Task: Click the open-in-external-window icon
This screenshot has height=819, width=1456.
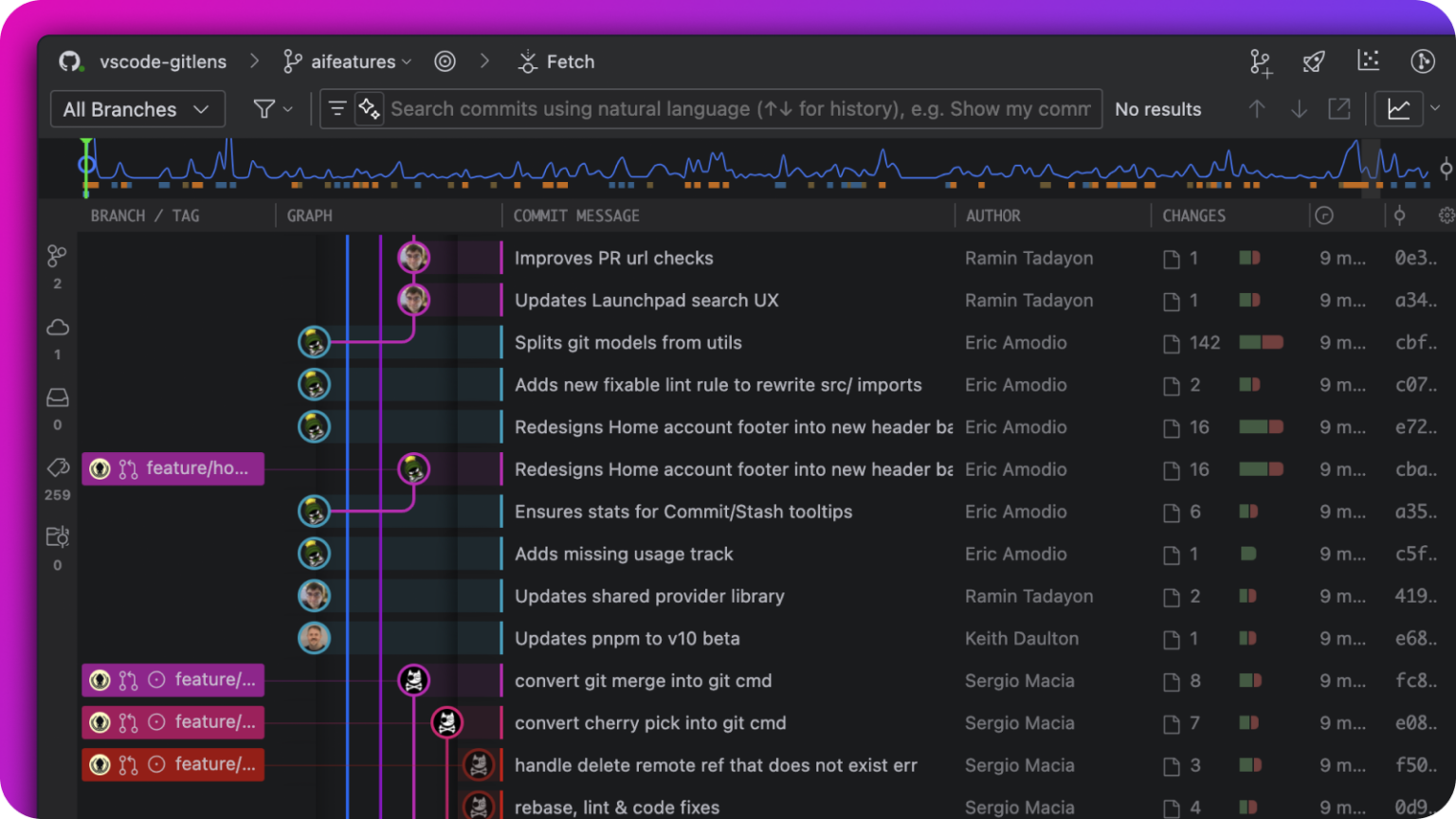Action: [x=1339, y=108]
